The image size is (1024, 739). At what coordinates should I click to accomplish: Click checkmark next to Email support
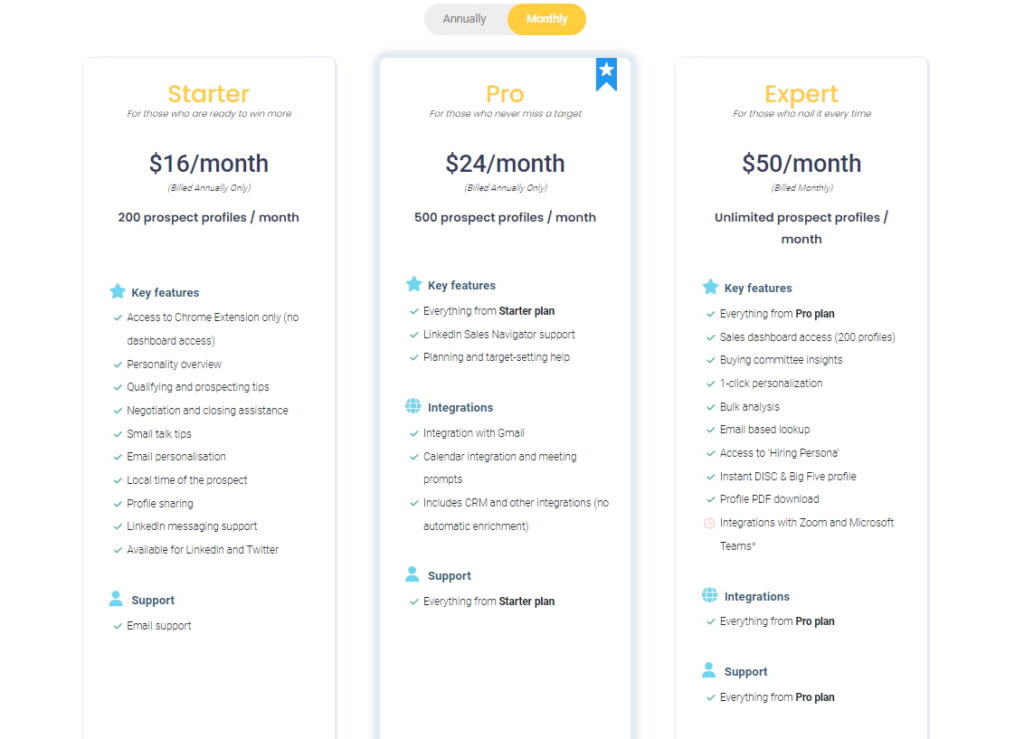coord(118,626)
